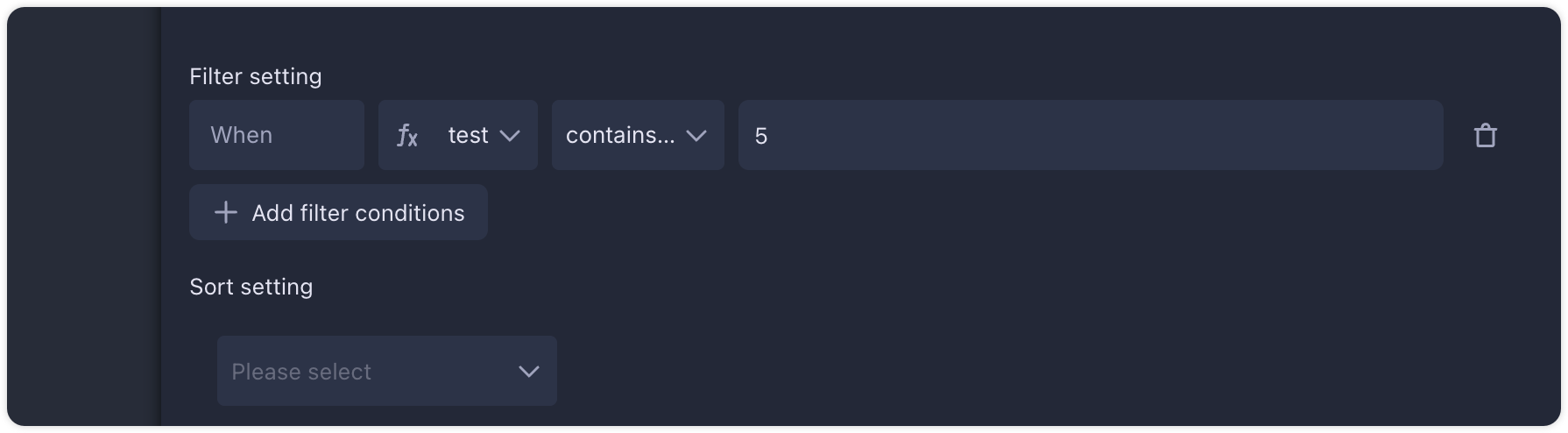The width and height of the screenshot is (1568, 433).
Task: Click the "Add filter conditions" label text
Action: pyautogui.click(x=358, y=213)
